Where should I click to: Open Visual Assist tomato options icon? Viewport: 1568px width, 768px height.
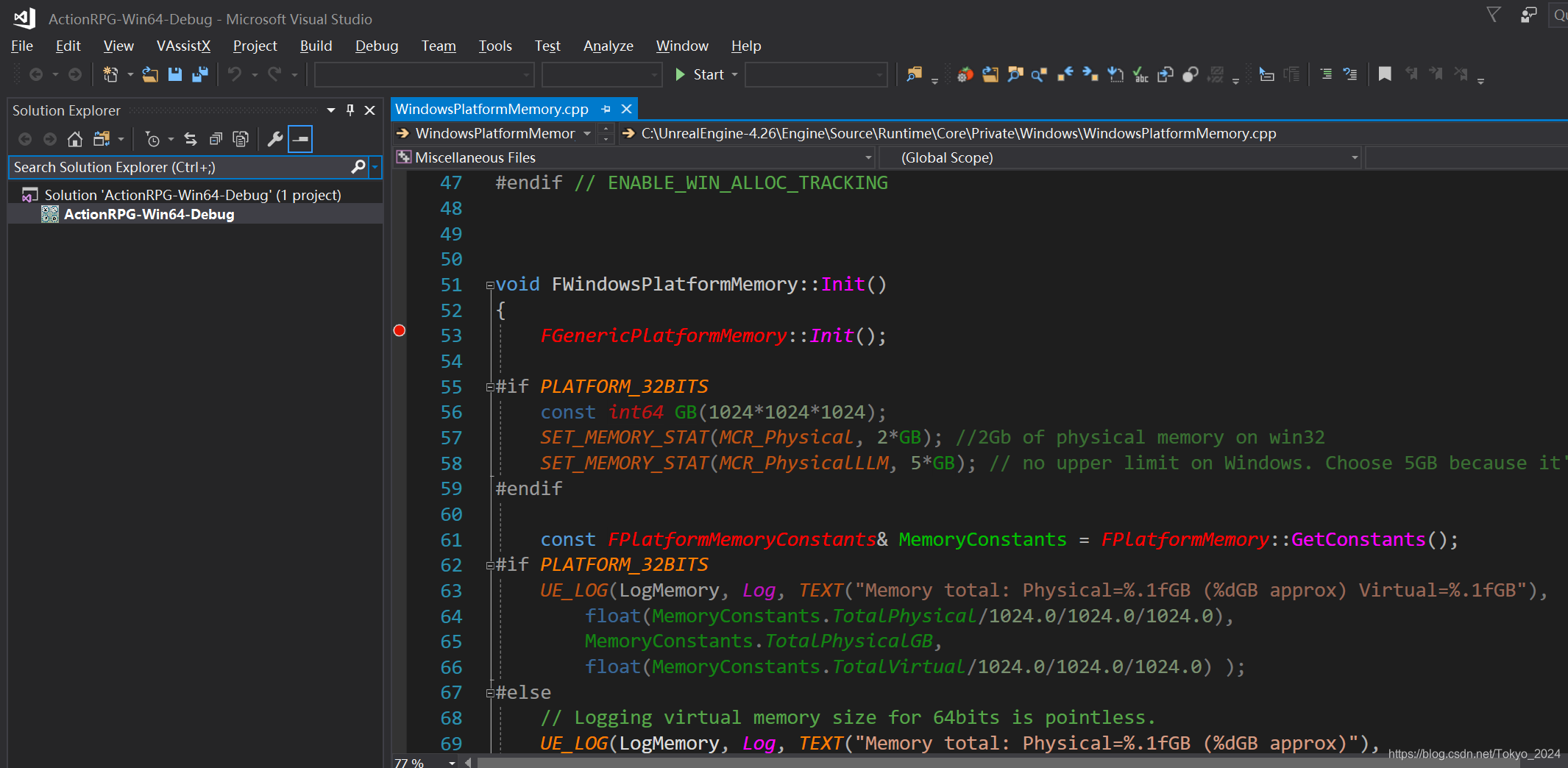(x=965, y=74)
